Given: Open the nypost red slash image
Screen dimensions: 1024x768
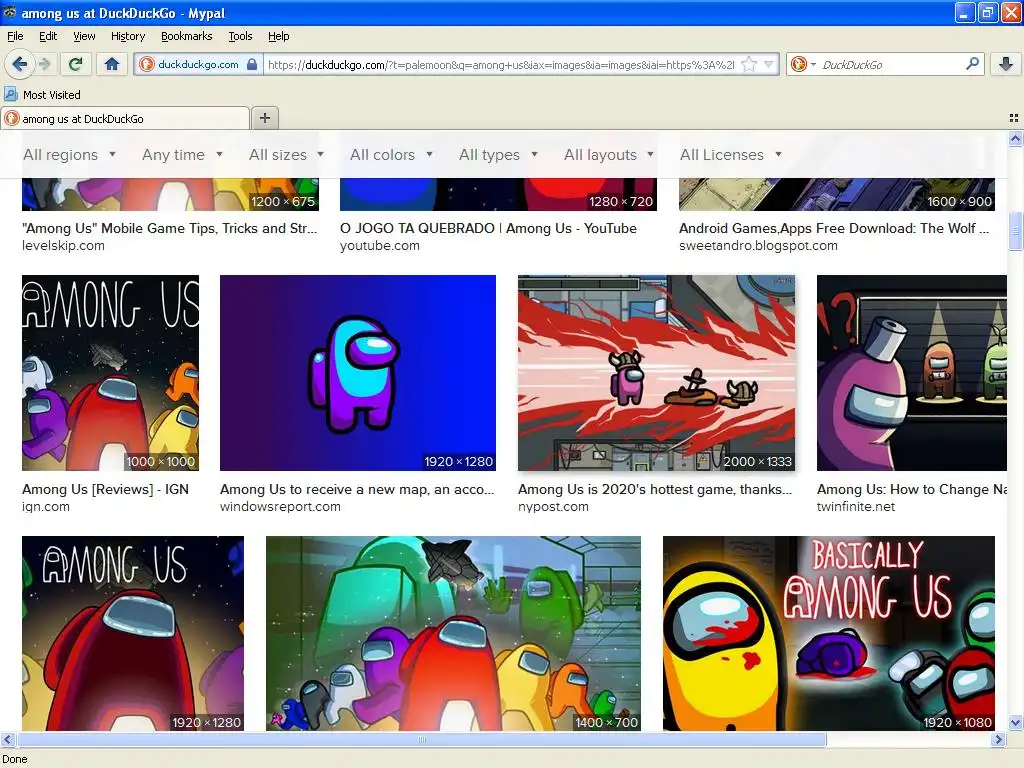Looking at the screenshot, I should (656, 373).
